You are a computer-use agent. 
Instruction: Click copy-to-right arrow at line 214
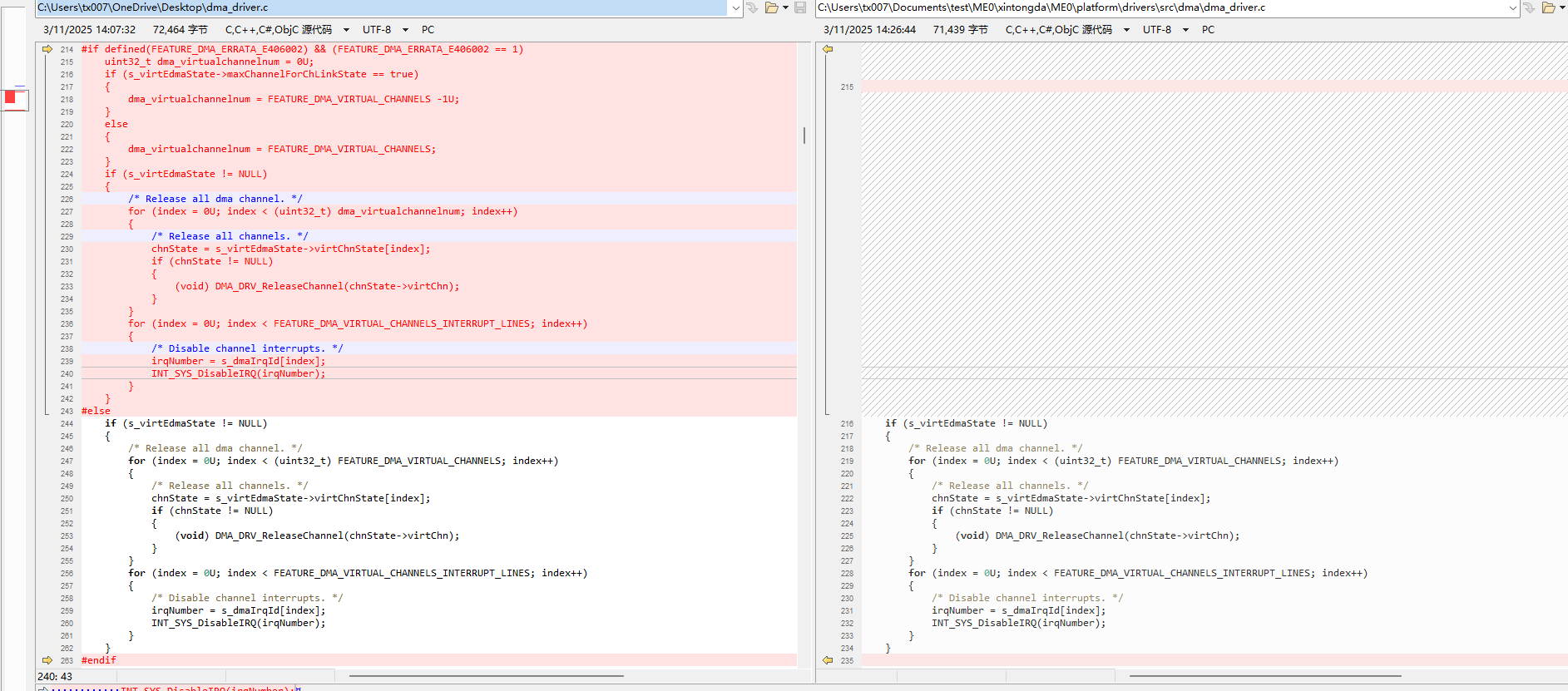(x=47, y=49)
